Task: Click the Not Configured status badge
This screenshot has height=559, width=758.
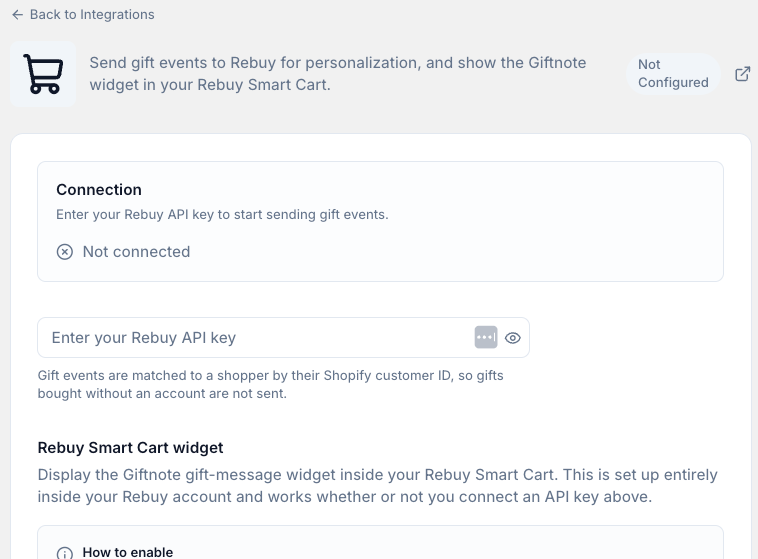Action: click(673, 74)
